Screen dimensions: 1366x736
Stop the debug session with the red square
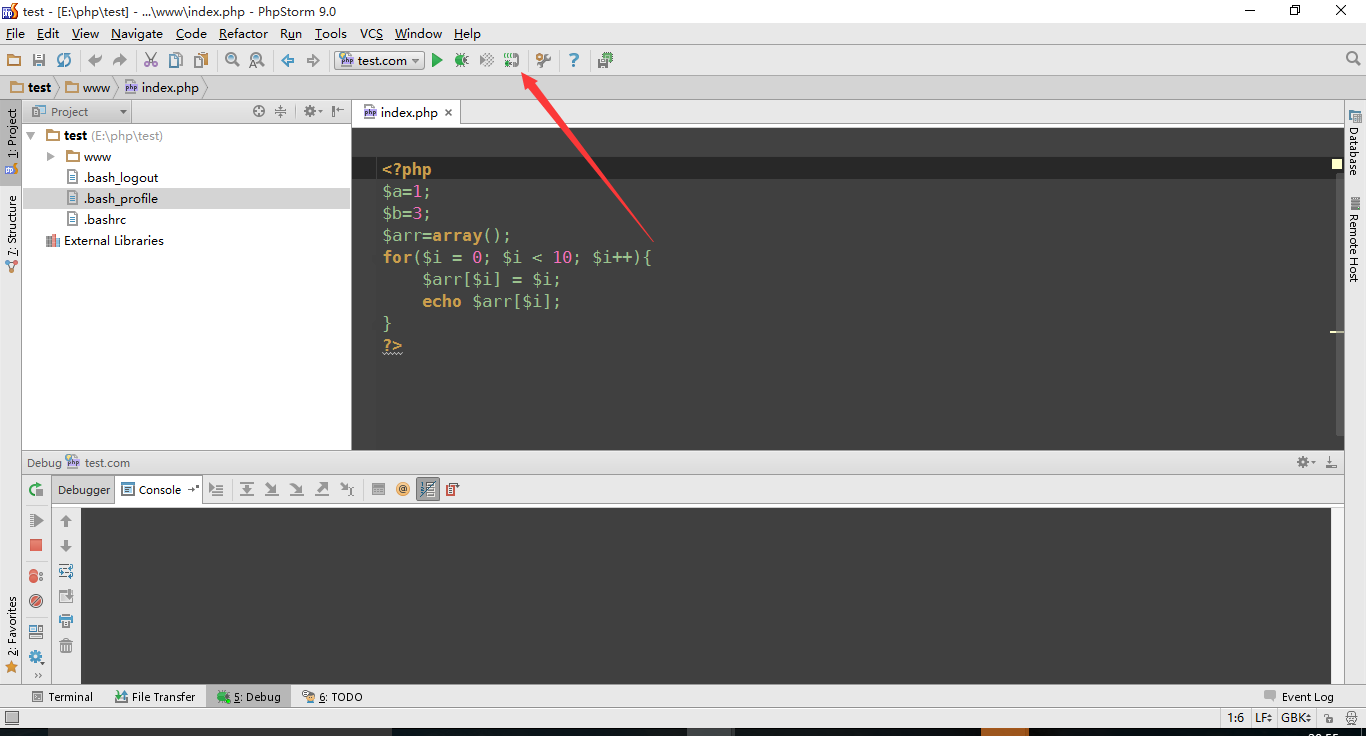(36, 546)
